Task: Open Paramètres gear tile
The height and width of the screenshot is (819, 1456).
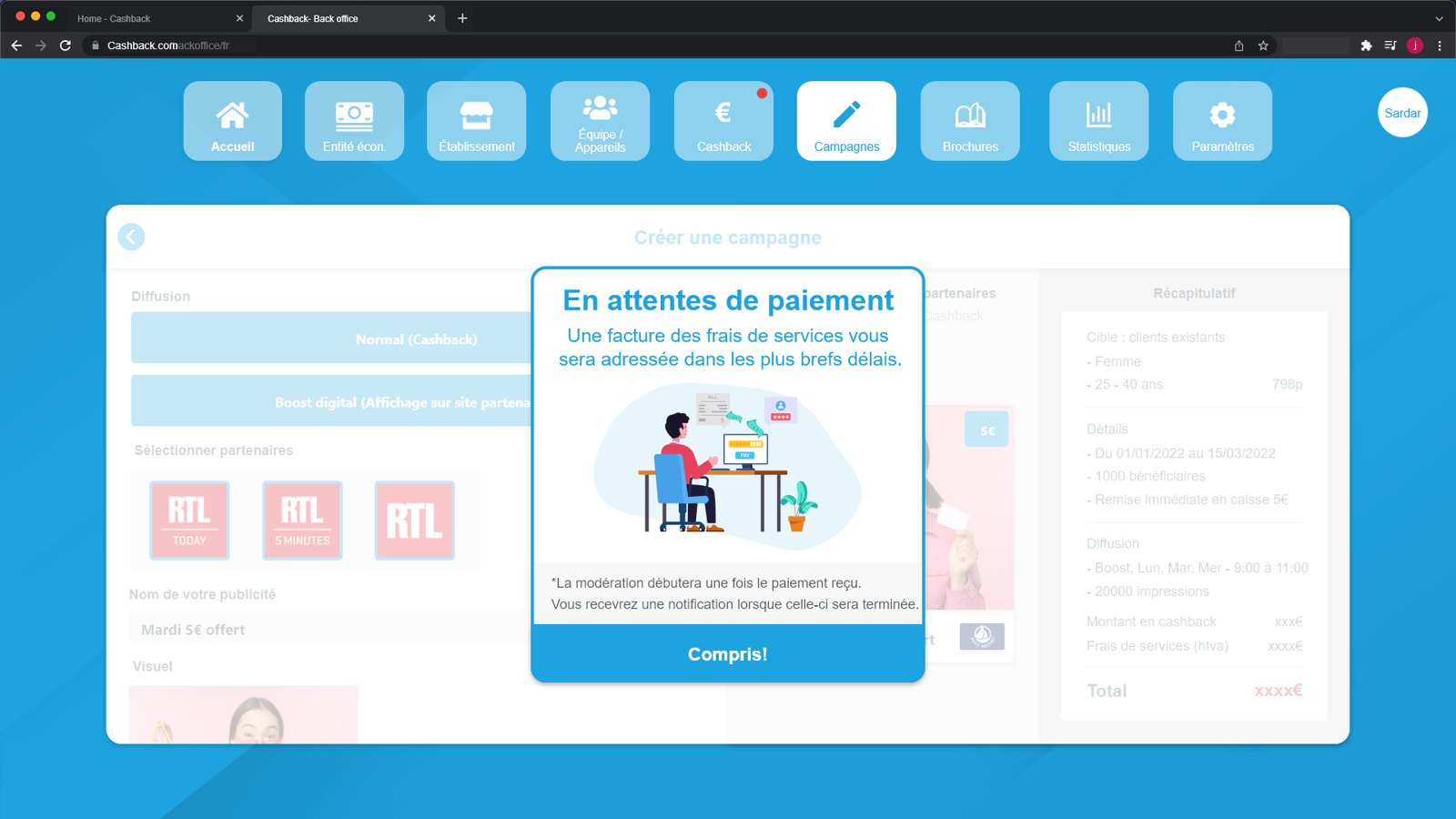Action: [x=1222, y=121]
